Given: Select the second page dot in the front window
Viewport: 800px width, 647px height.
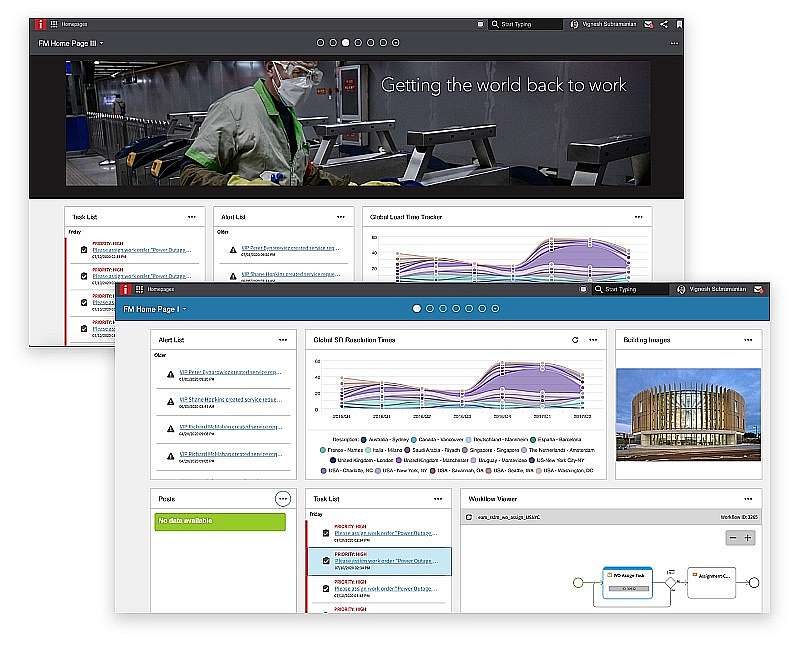Looking at the screenshot, I should 430,309.
